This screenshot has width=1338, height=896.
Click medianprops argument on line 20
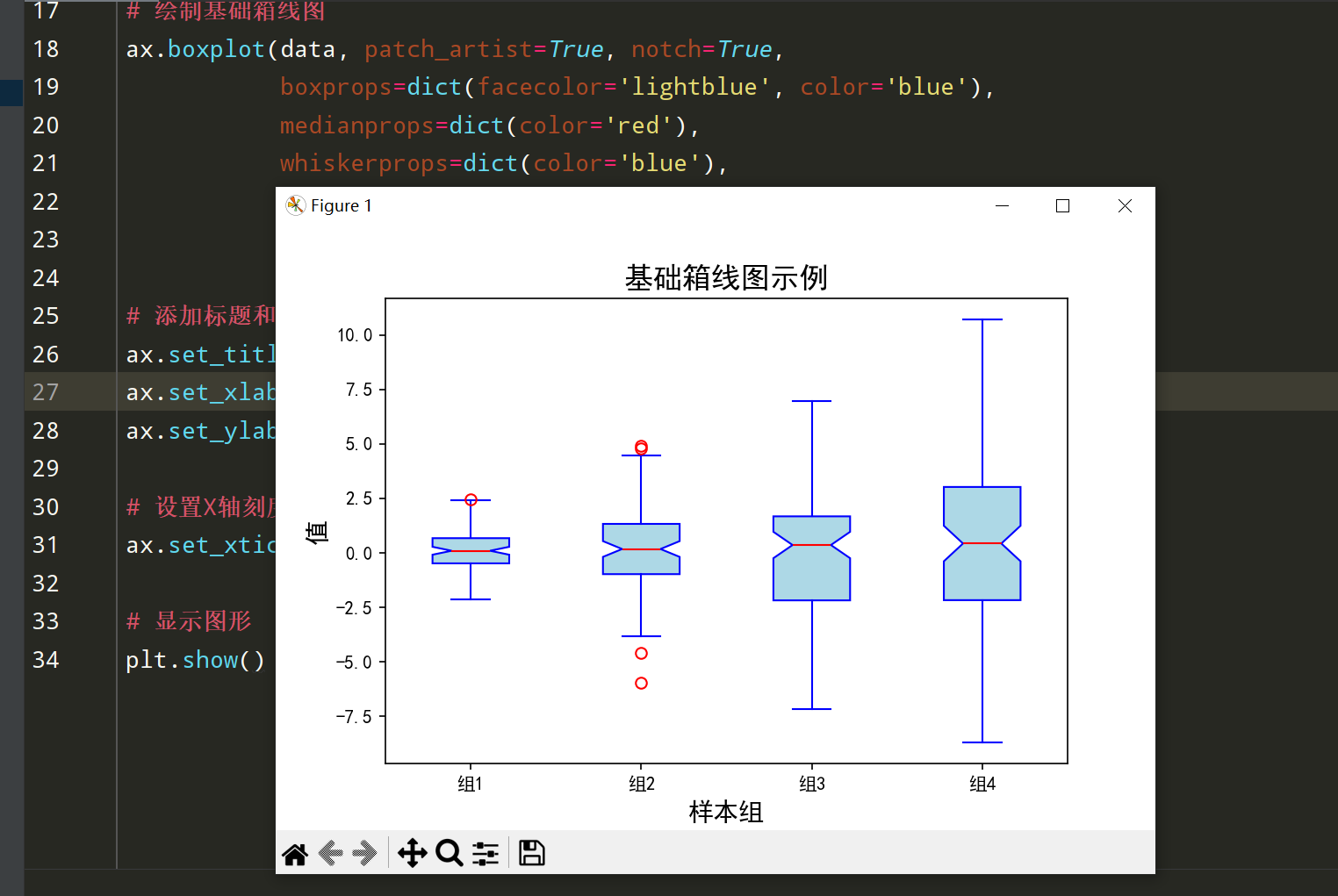point(356,125)
